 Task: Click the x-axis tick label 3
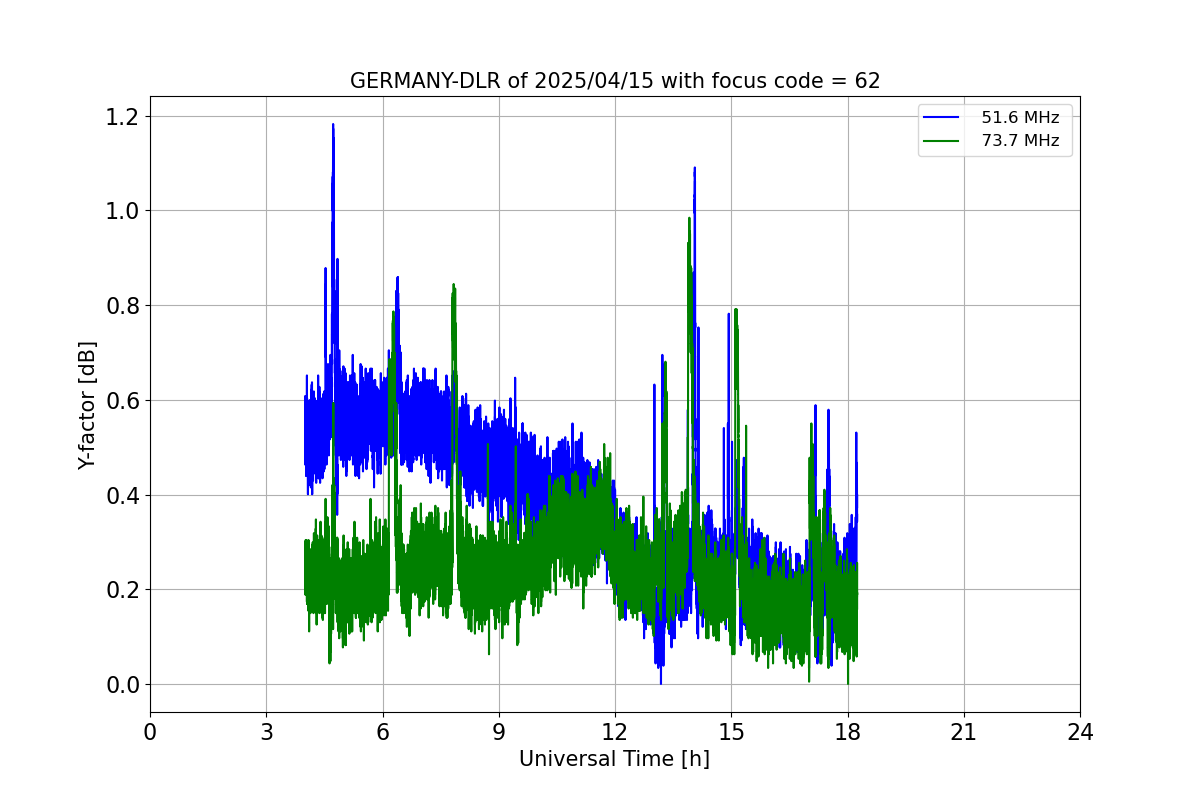[x=266, y=732]
